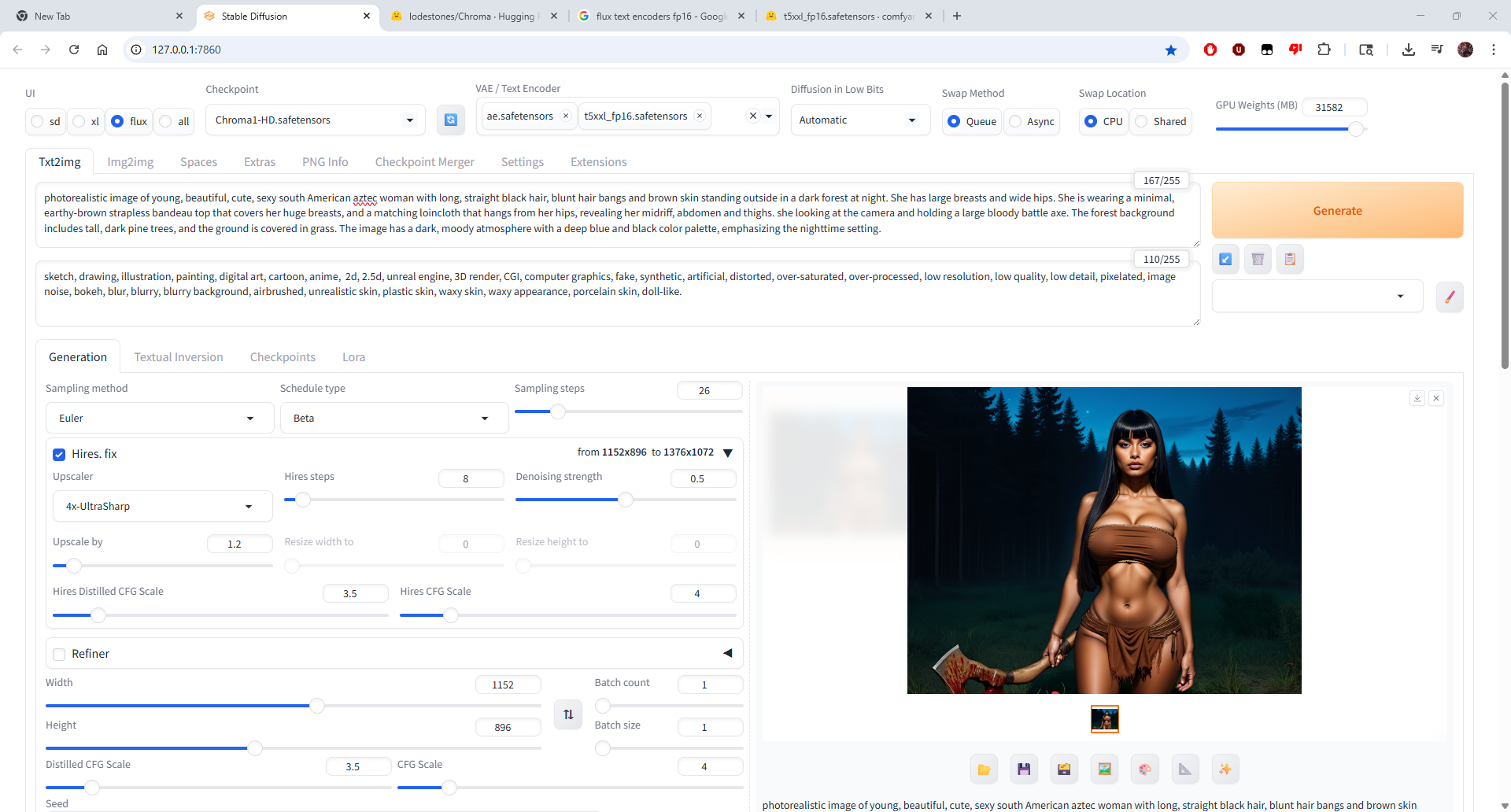Open the Settings tab
This screenshot has width=1511, height=812.
pyautogui.click(x=523, y=162)
